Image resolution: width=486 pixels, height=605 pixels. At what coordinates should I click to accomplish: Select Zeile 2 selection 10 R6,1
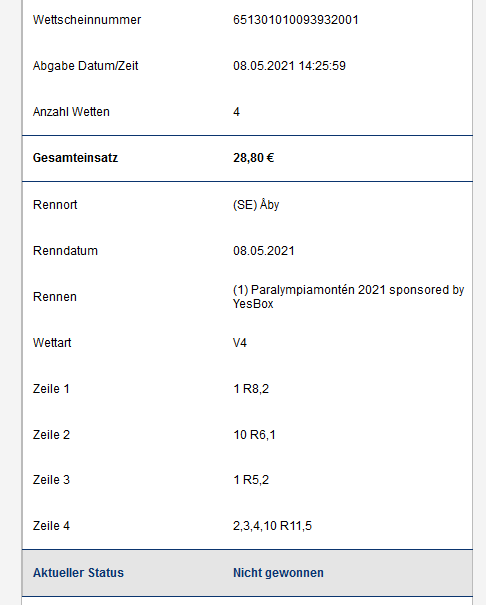pos(254,435)
